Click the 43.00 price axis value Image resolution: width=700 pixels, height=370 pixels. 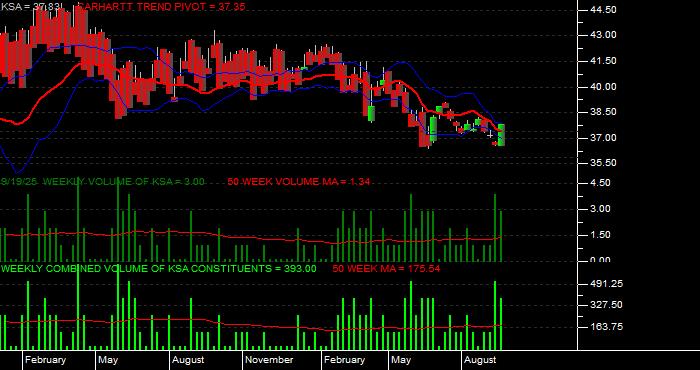(603, 35)
